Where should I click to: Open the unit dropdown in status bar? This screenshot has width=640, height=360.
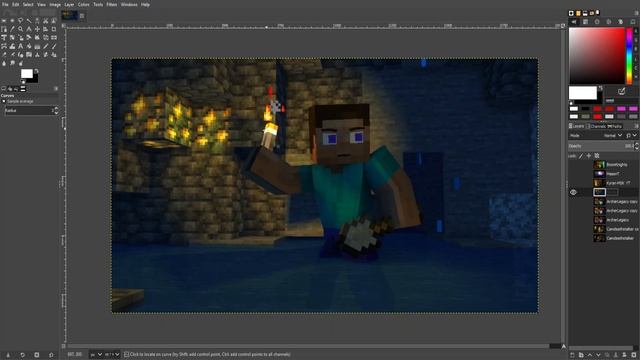tap(96, 355)
